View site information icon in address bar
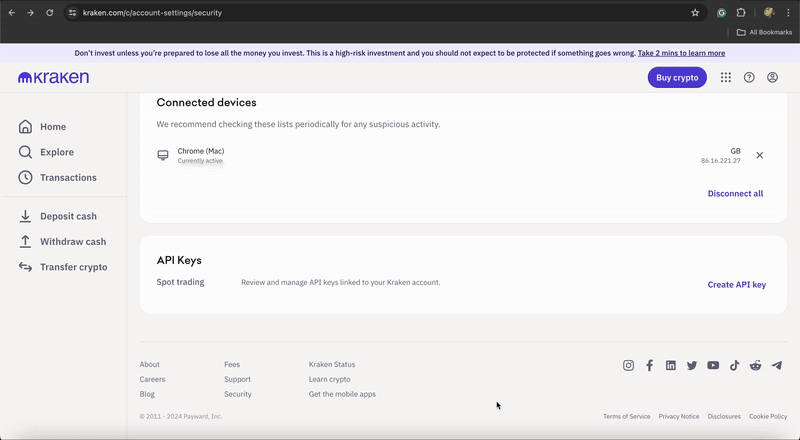The width and height of the screenshot is (800, 440). pyautogui.click(x=72, y=13)
